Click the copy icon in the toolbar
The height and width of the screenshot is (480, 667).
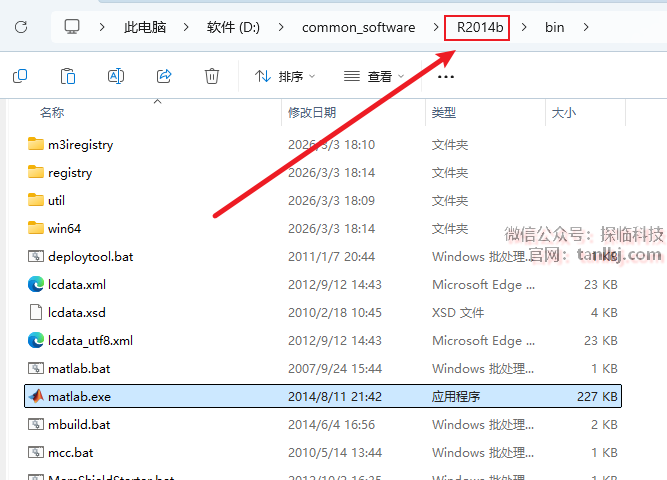pyautogui.click(x=20, y=77)
